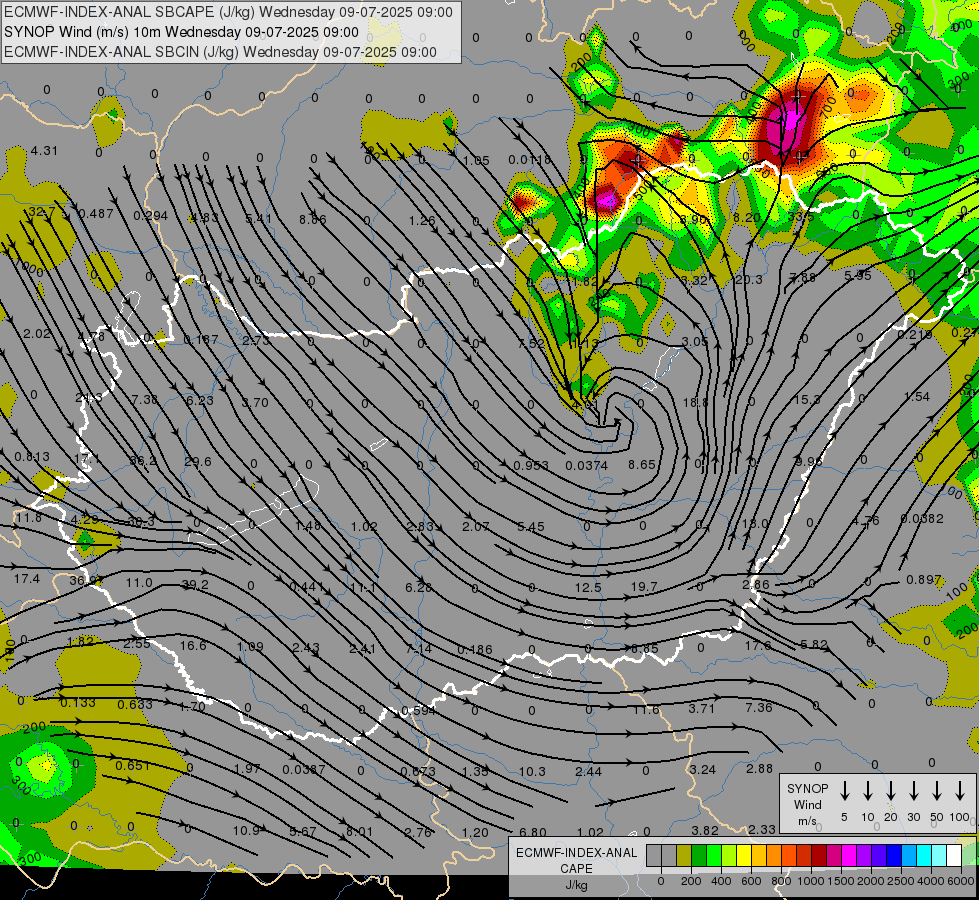Image resolution: width=979 pixels, height=900 pixels.
Task: Click the 1500 tick label in the CAPE legend
Action: [840, 881]
